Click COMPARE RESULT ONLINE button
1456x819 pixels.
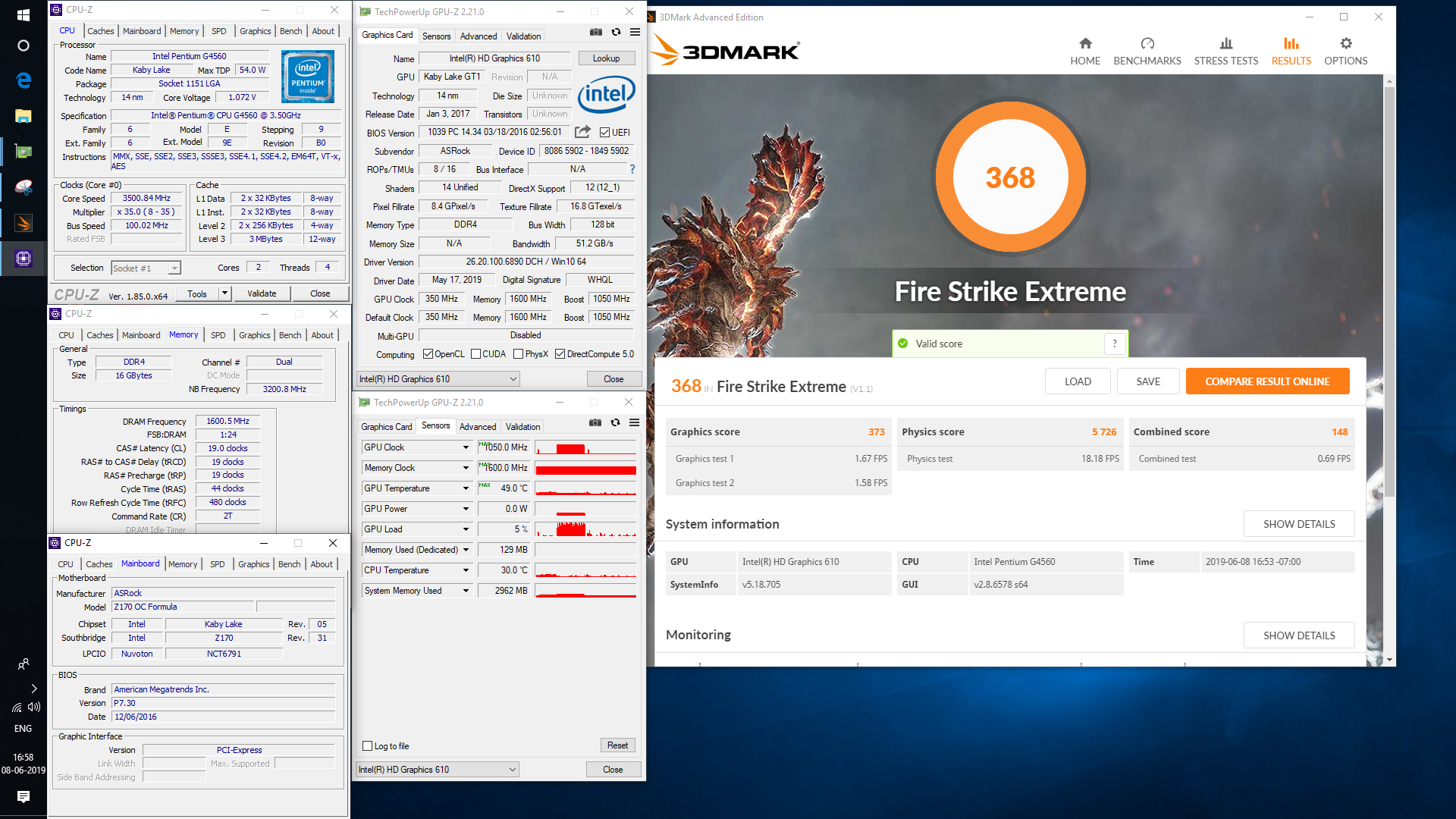click(1267, 381)
